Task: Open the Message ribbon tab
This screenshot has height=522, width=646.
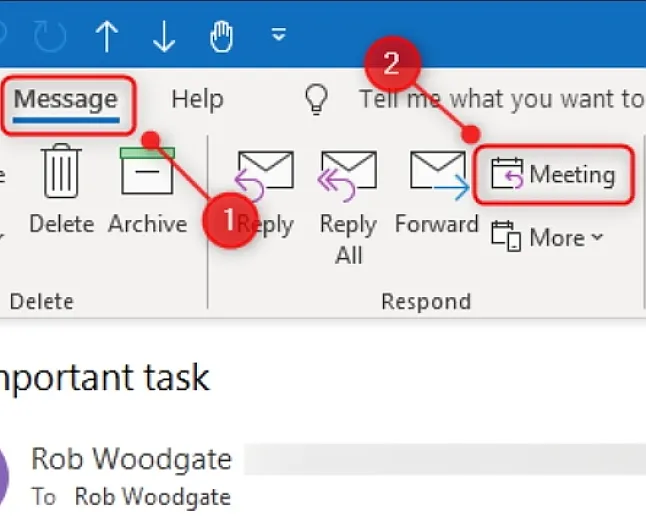Action: click(x=66, y=100)
